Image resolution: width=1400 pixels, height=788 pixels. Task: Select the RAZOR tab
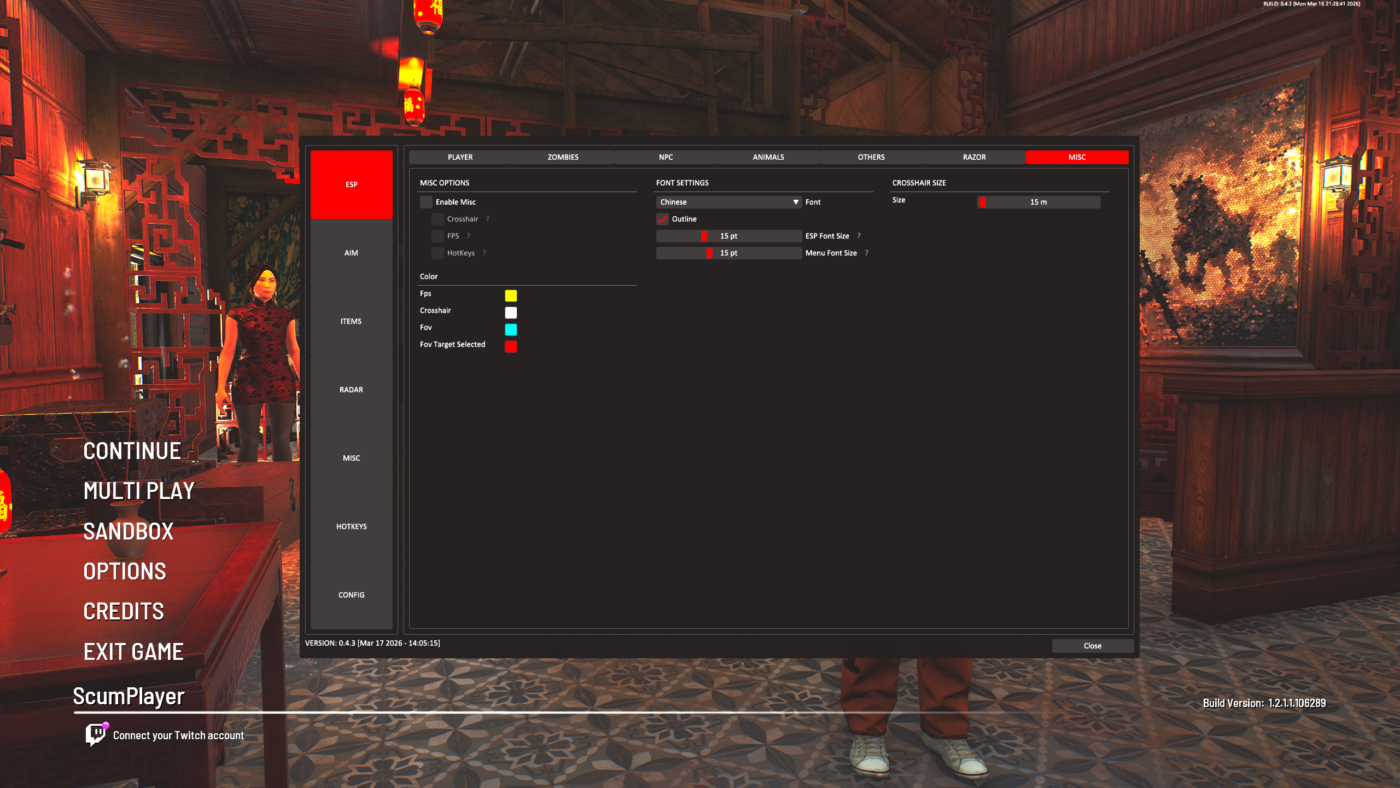pos(974,157)
